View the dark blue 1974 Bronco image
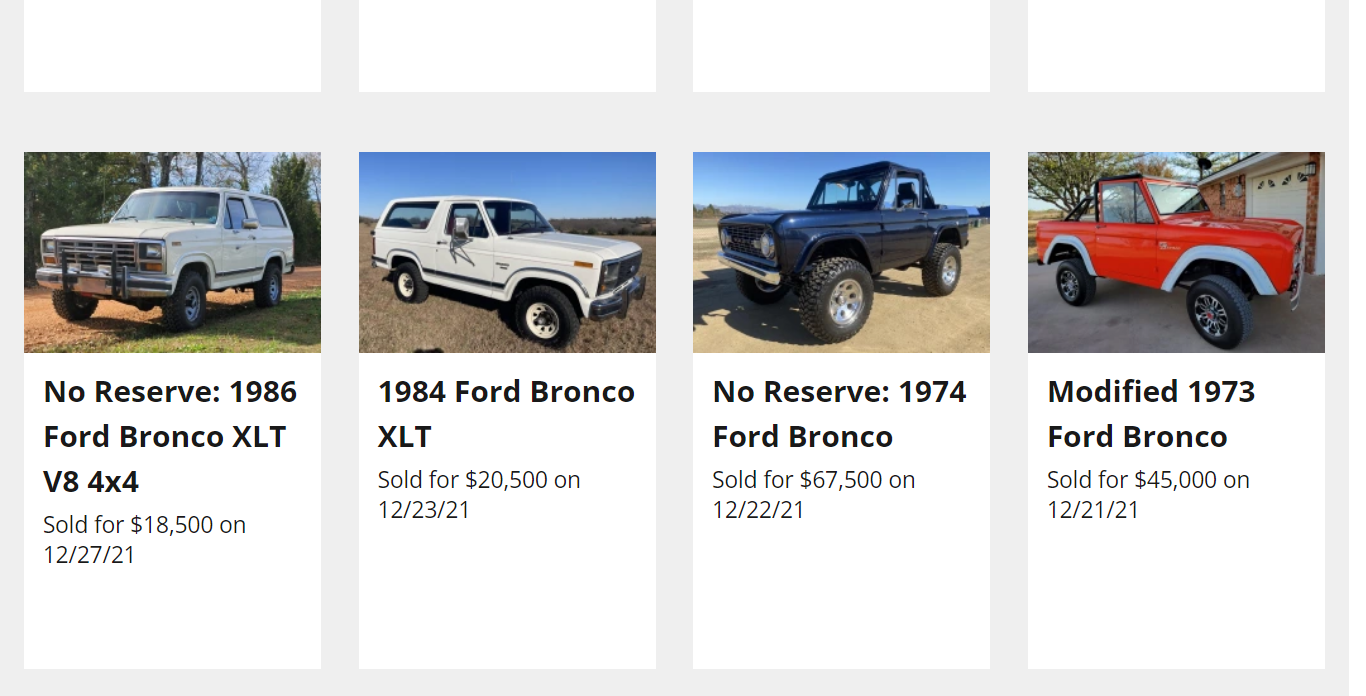 point(841,252)
